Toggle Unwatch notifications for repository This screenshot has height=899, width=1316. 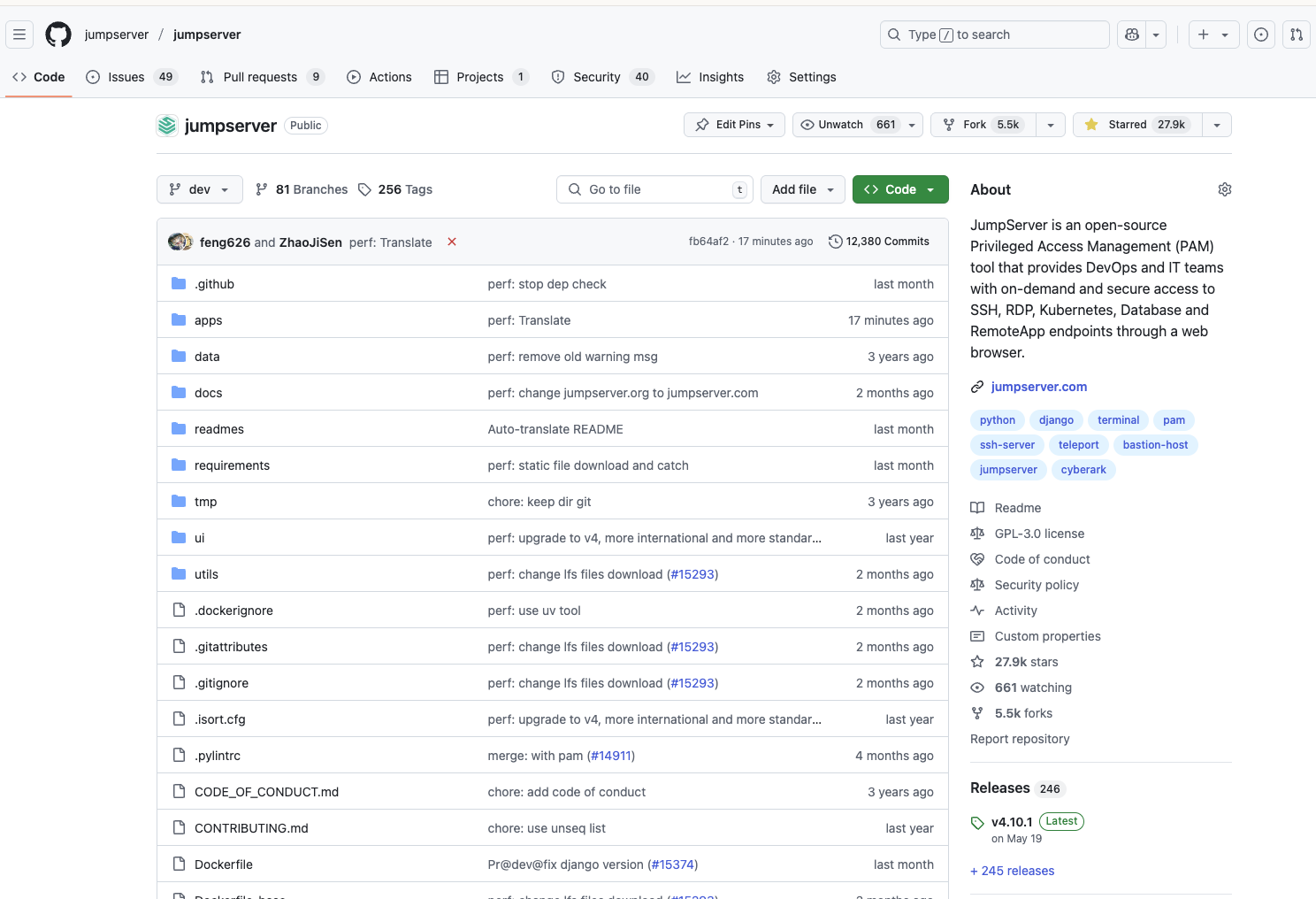(x=846, y=125)
